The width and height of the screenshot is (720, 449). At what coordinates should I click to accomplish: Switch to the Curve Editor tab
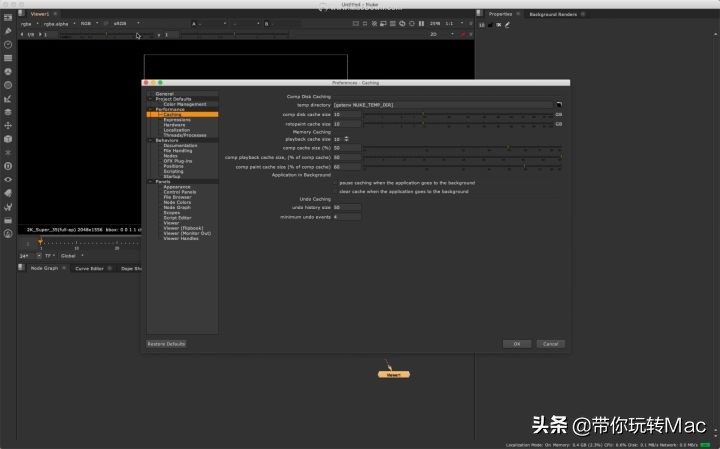[x=89, y=269]
